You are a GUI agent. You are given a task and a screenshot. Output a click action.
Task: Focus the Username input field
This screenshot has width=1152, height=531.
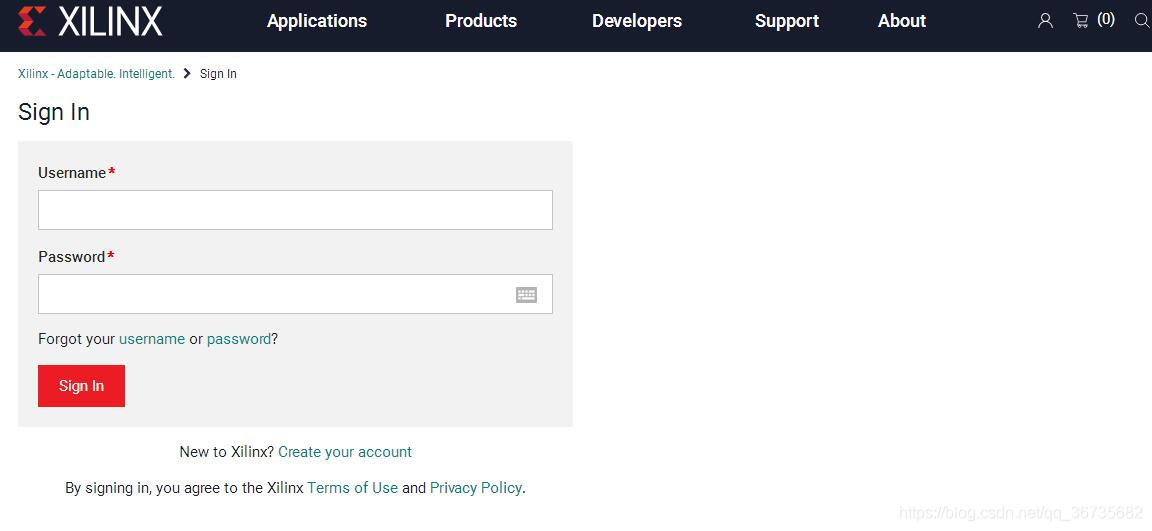(295, 210)
